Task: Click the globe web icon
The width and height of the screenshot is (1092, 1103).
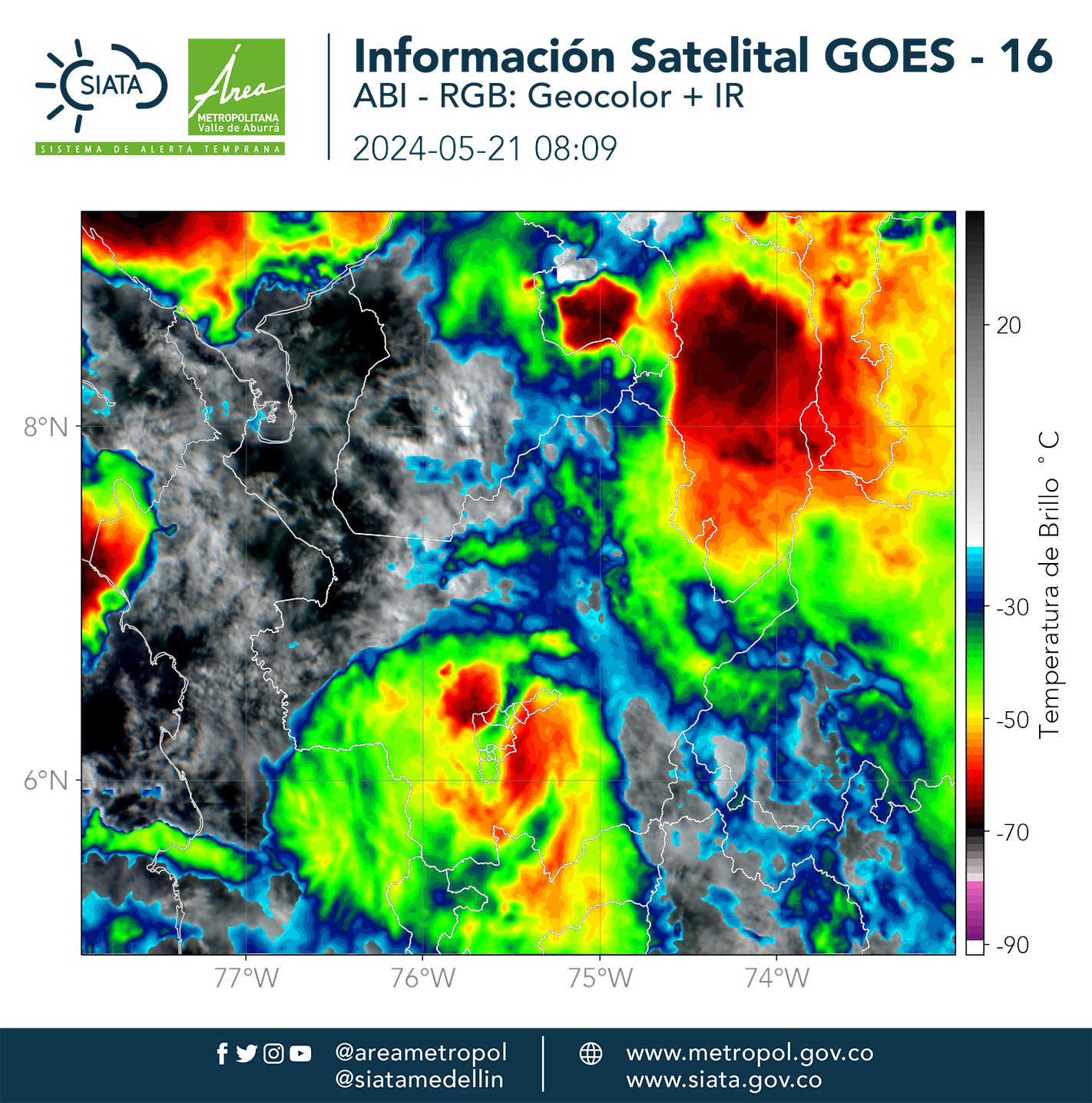Action: click(591, 1053)
